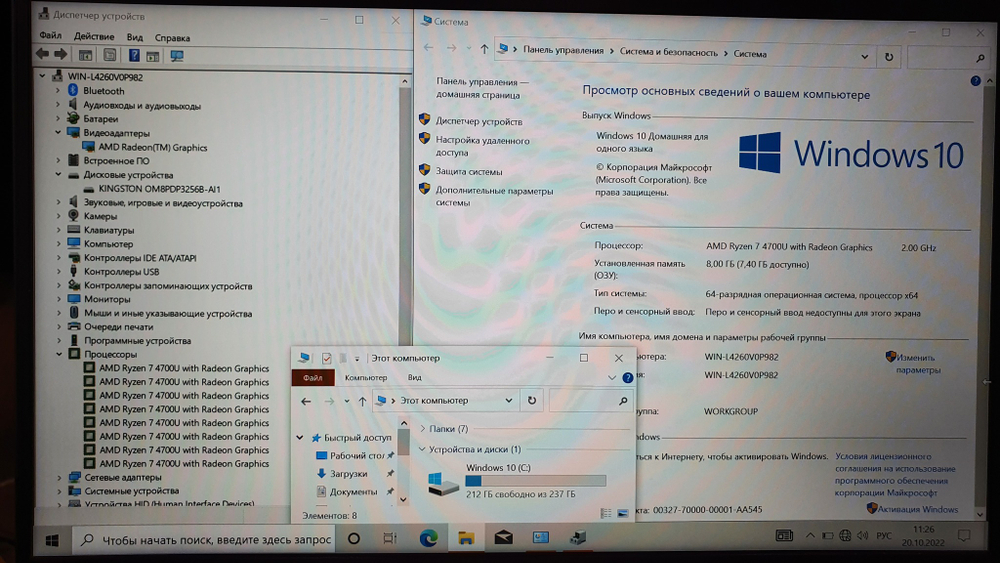Expand Папки (7) group in Explorer
Viewport: 1000px width, 563px height.
pyautogui.click(x=422, y=428)
